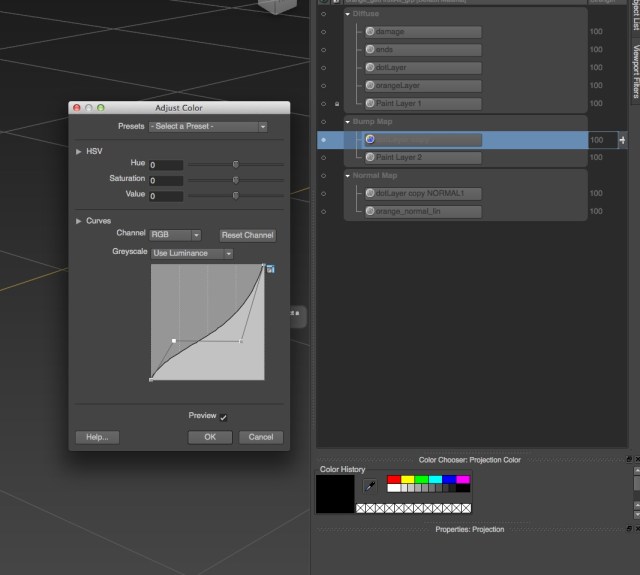Toggle the Preview checkbox
This screenshot has height=575, width=640.
[x=224, y=417]
